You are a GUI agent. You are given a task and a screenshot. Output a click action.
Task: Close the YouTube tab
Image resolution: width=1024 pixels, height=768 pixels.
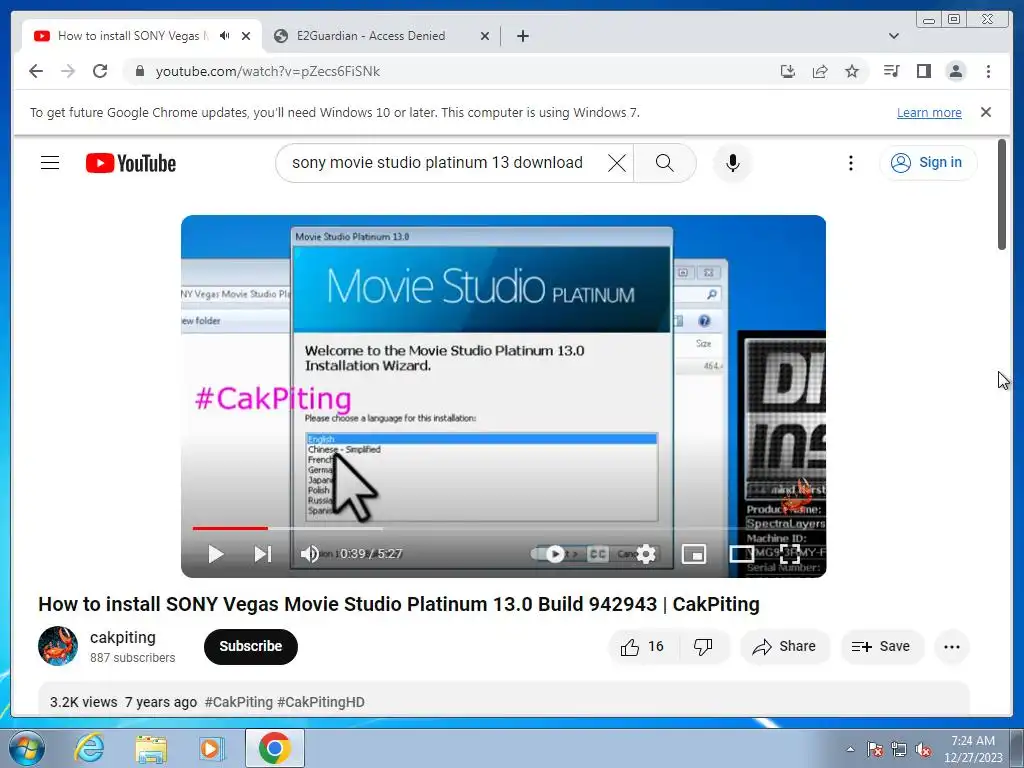point(246,36)
